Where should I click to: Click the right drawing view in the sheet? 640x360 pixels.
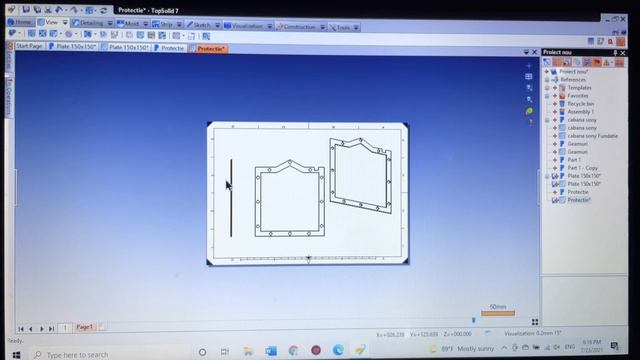[x=360, y=175]
